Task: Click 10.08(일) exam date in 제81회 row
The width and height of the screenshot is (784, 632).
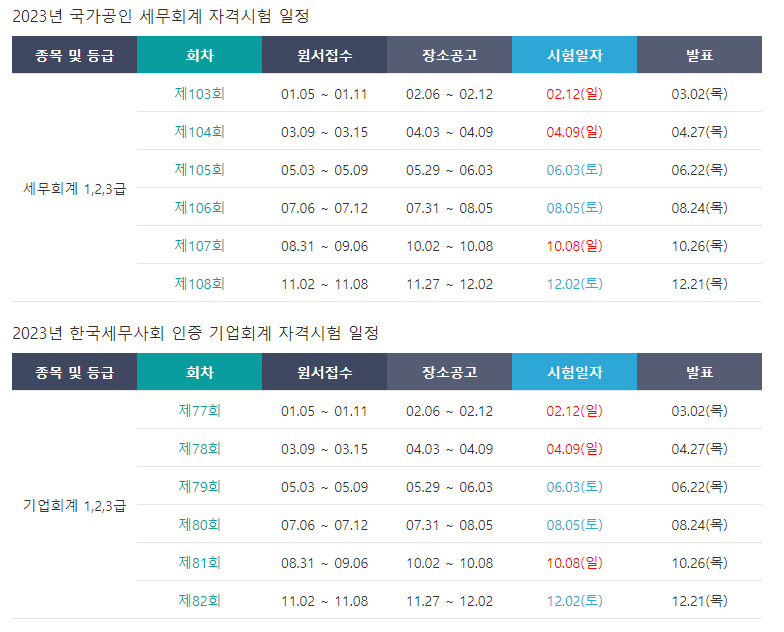Action: [x=574, y=562]
